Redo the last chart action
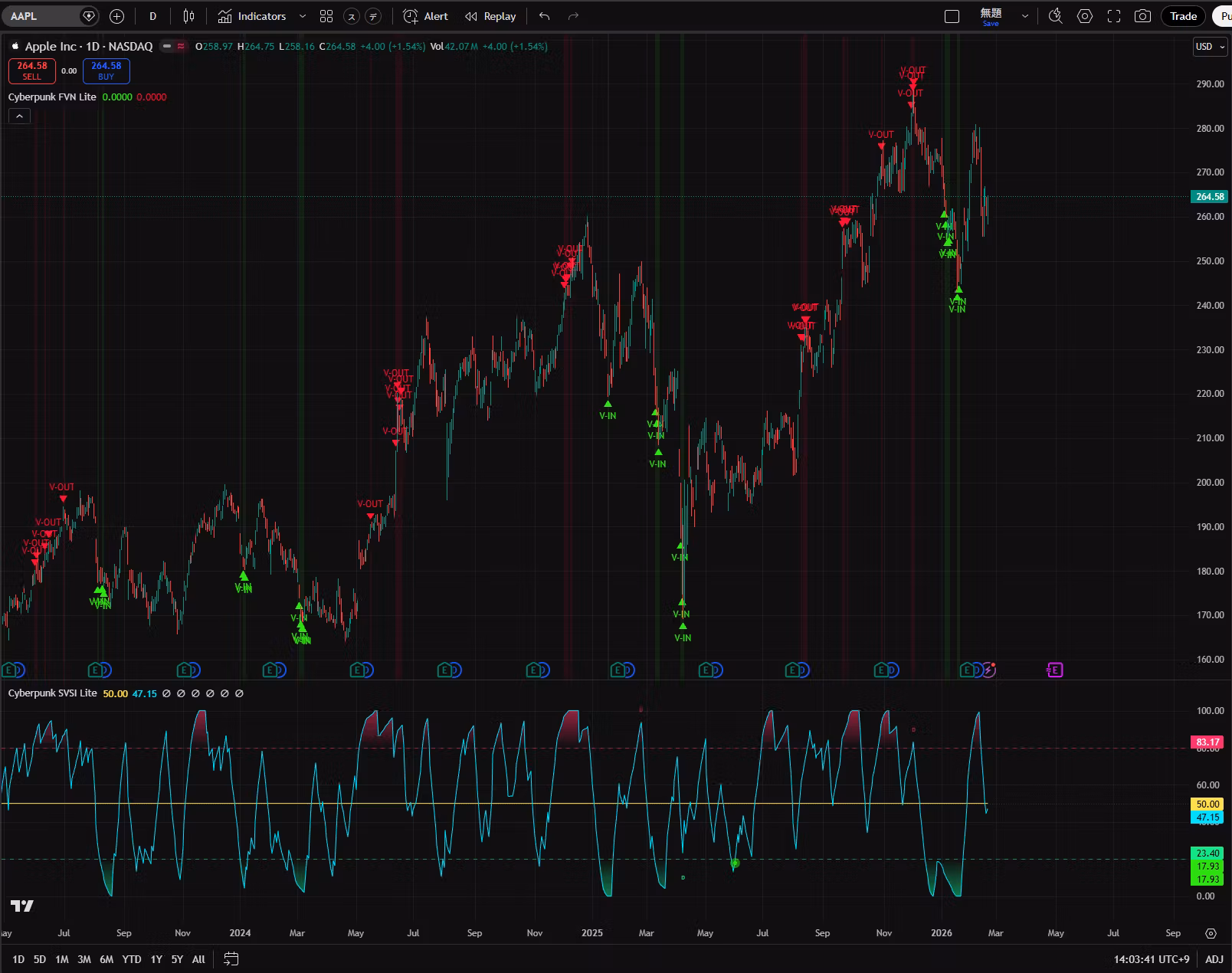The height and width of the screenshot is (973, 1232). click(573, 16)
